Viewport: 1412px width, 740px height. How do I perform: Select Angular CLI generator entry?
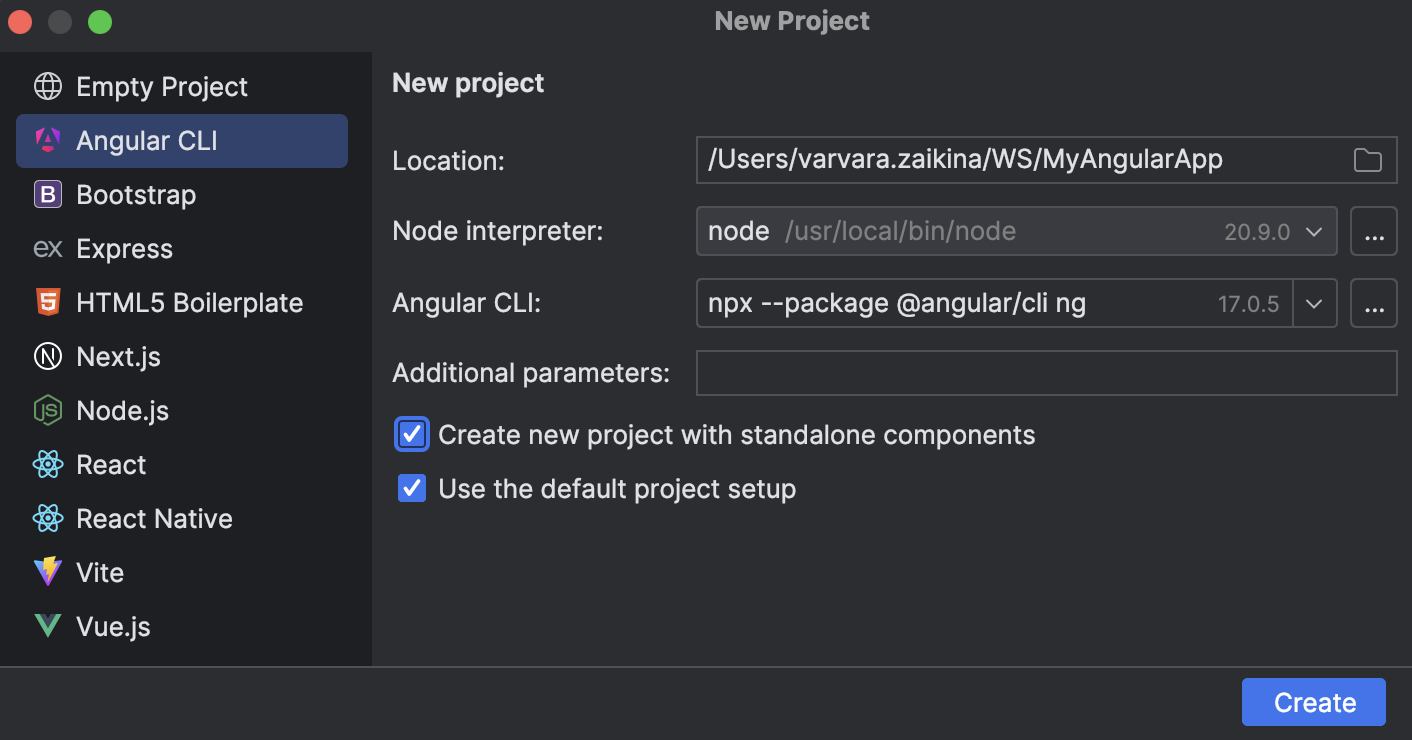click(x=147, y=141)
